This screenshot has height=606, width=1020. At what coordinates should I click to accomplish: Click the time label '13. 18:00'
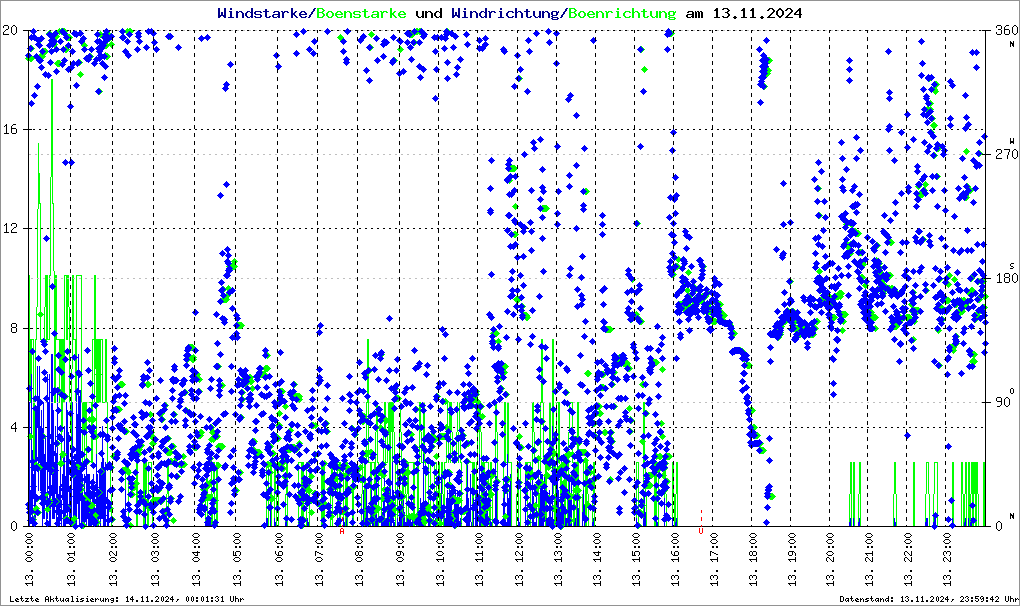753,559
